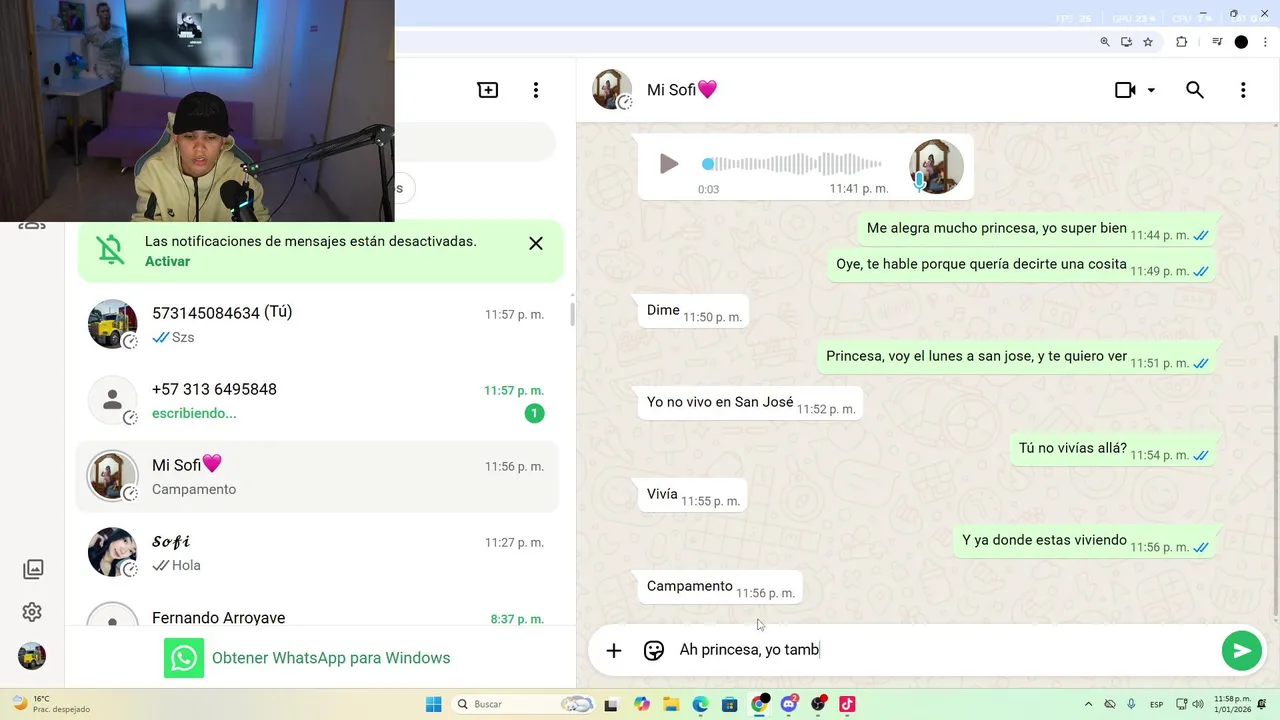This screenshot has height=720, width=1280.
Task: Focus the message text input field
Action: [x=945, y=650]
